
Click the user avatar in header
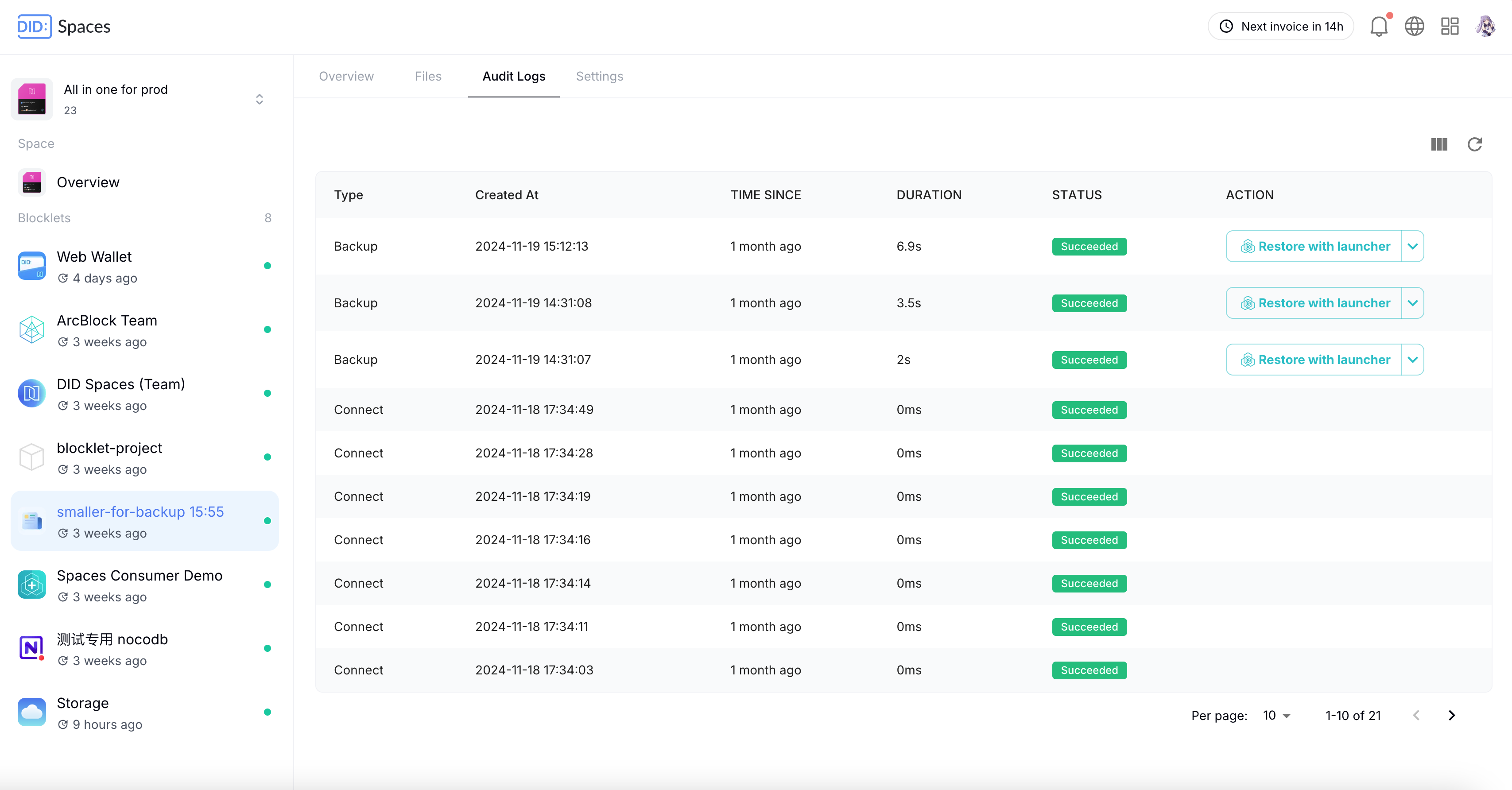coord(1485,27)
